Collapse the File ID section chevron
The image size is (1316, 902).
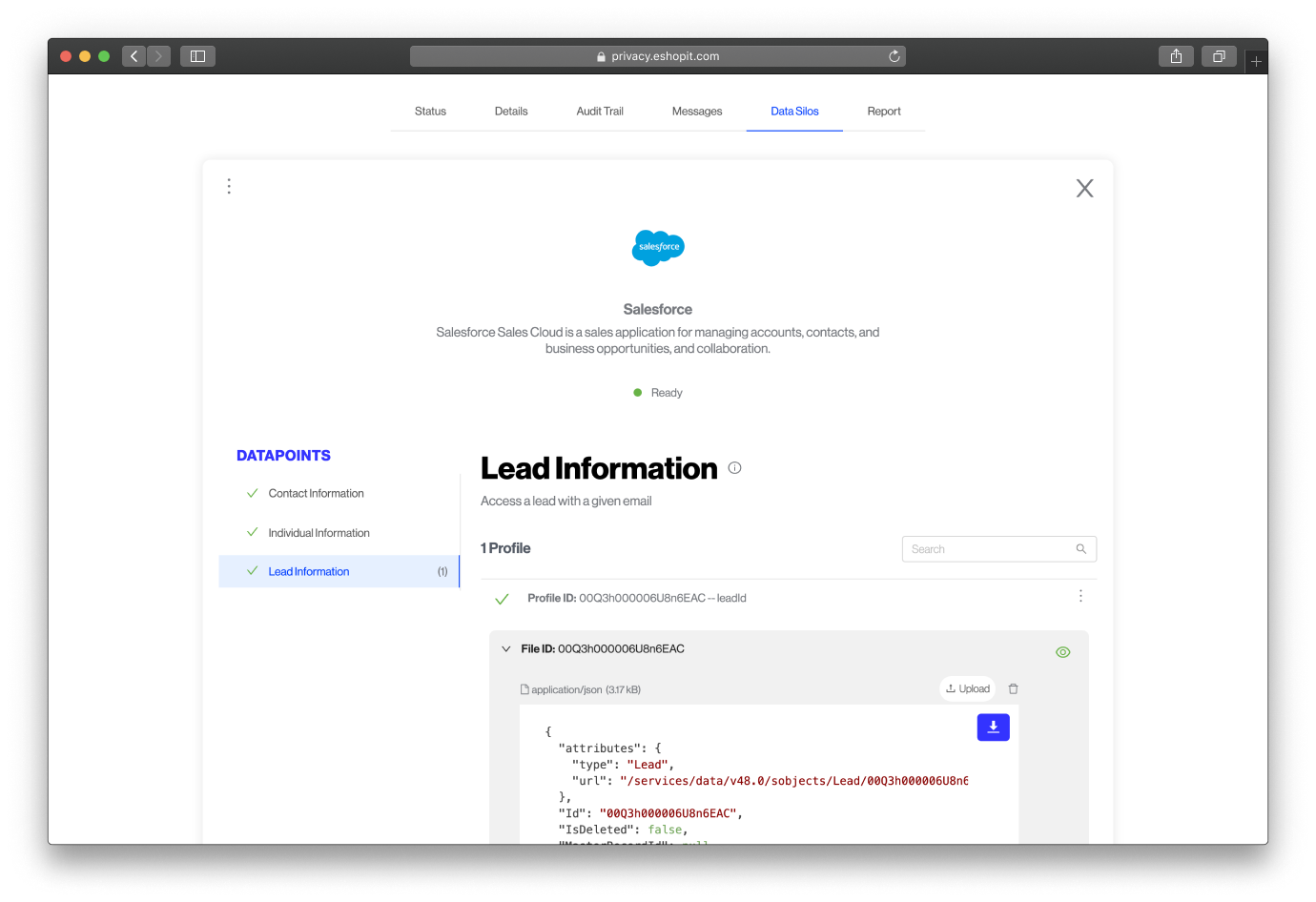[506, 649]
